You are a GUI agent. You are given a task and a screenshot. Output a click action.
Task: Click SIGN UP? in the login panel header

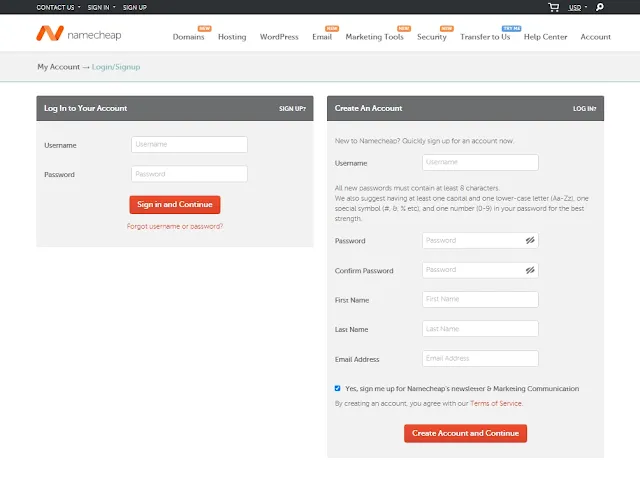tap(292, 109)
